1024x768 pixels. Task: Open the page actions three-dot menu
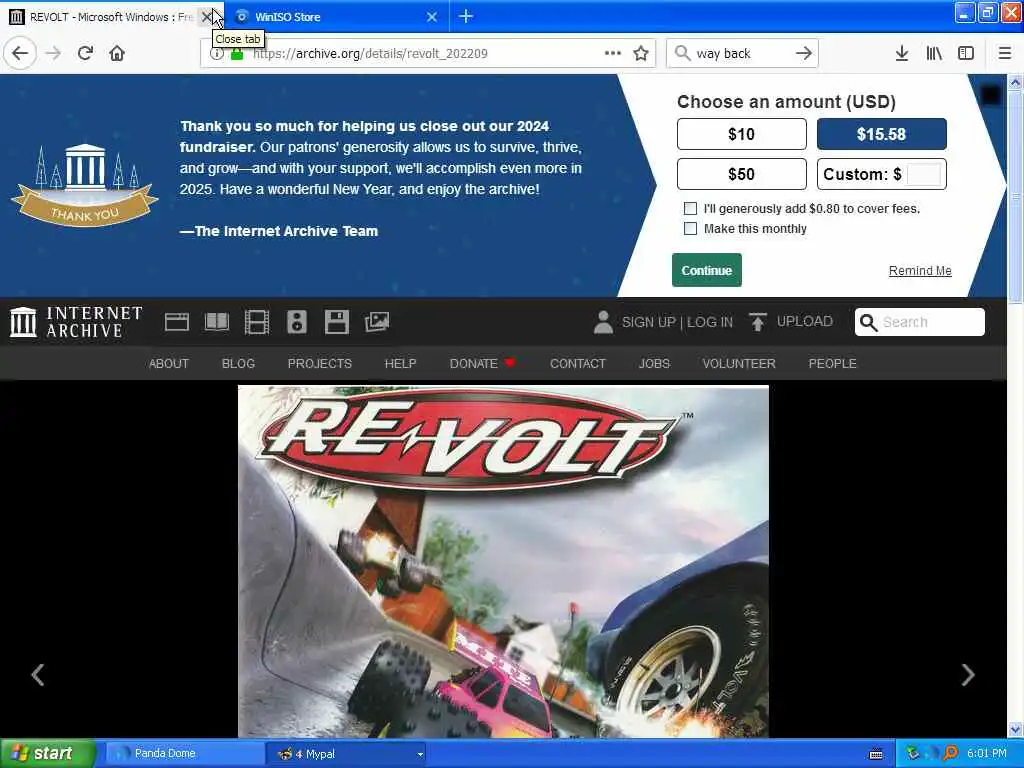pyautogui.click(x=613, y=54)
